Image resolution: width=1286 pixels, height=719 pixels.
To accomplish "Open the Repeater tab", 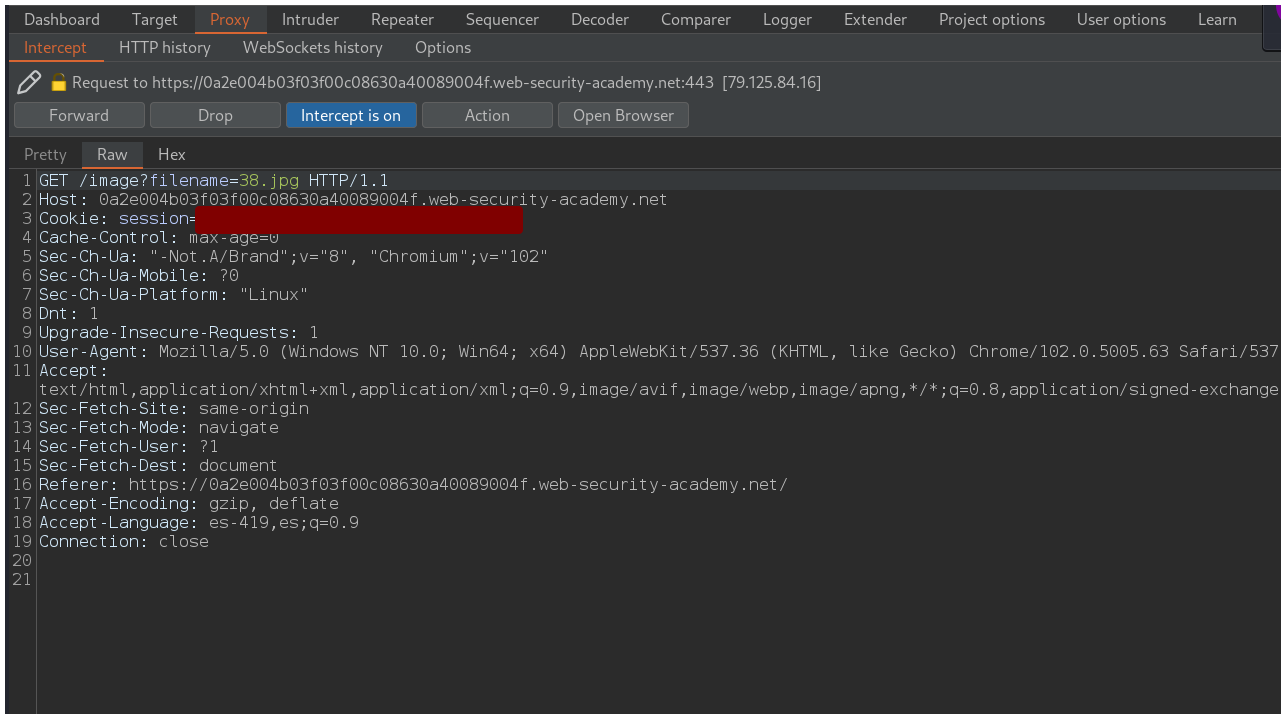I will (402, 19).
